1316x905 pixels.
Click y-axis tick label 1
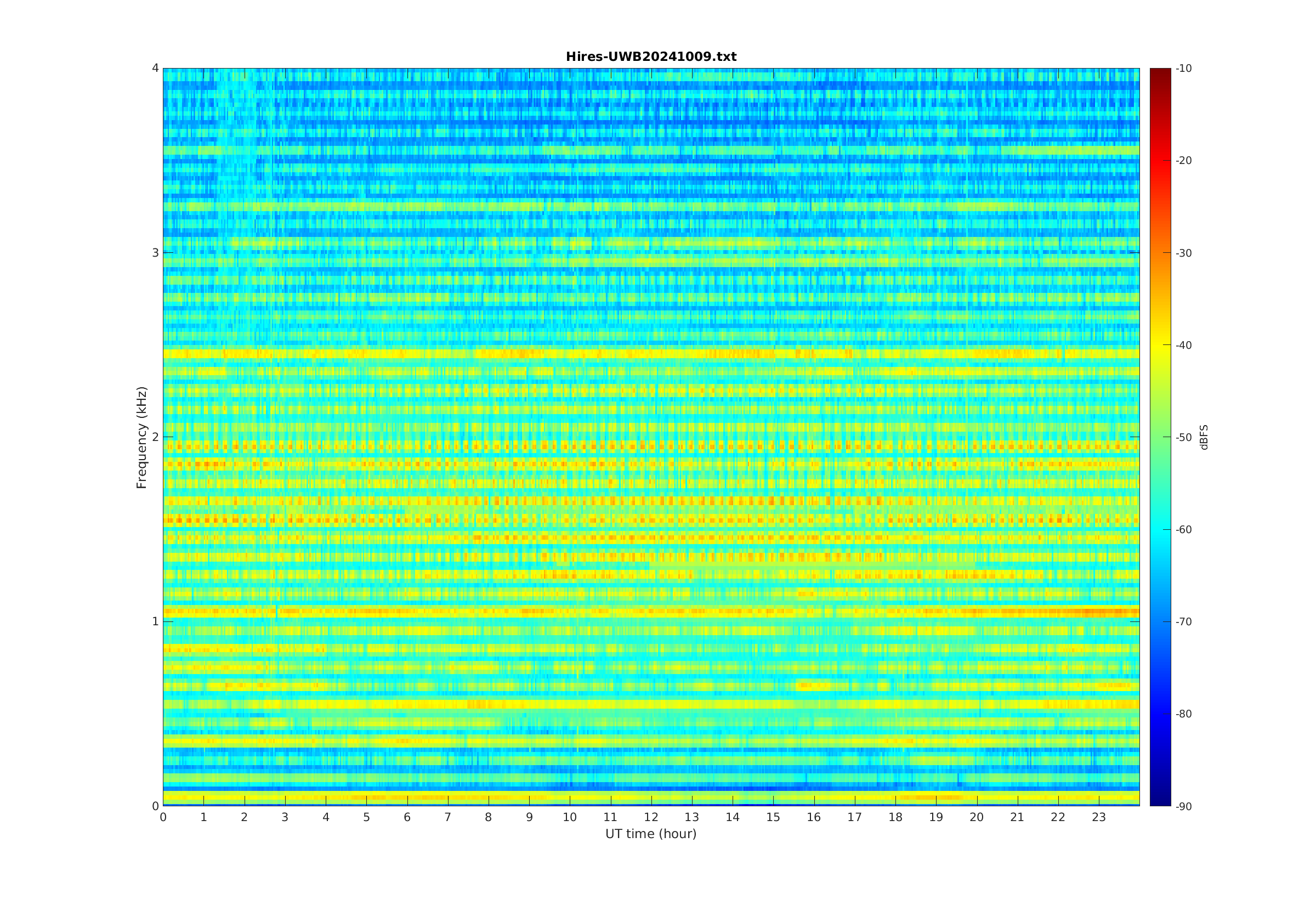155,621
